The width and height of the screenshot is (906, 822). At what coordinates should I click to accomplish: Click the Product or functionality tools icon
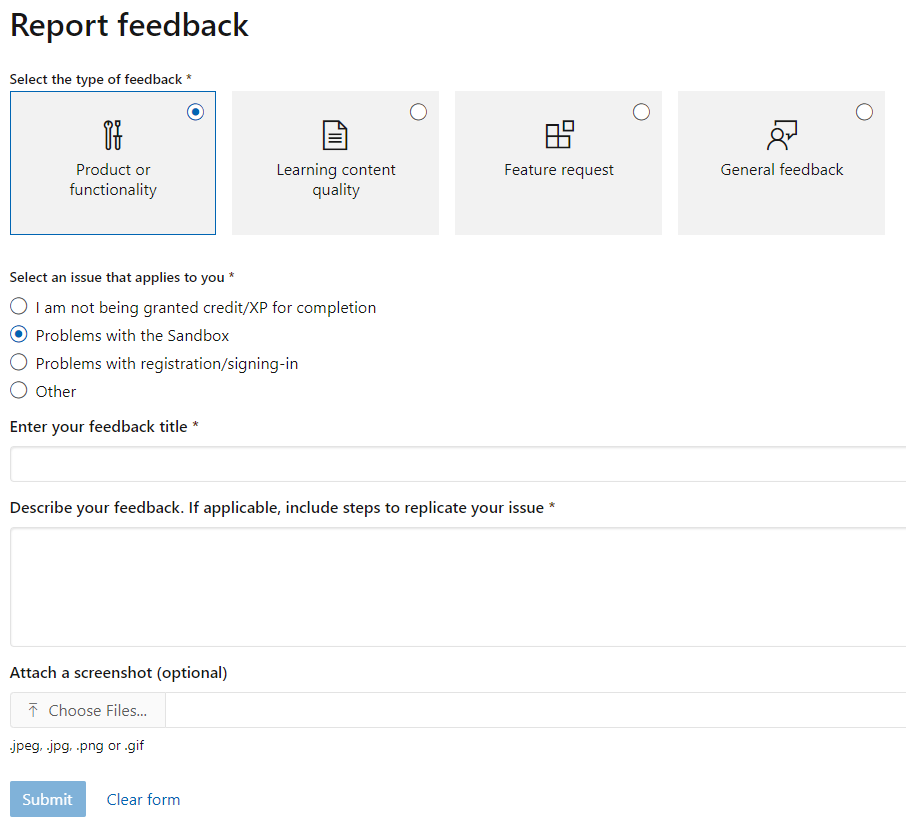pos(113,135)
